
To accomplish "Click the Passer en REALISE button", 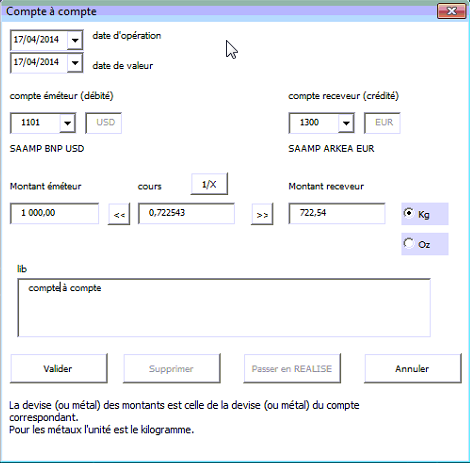I will (292, 368).
